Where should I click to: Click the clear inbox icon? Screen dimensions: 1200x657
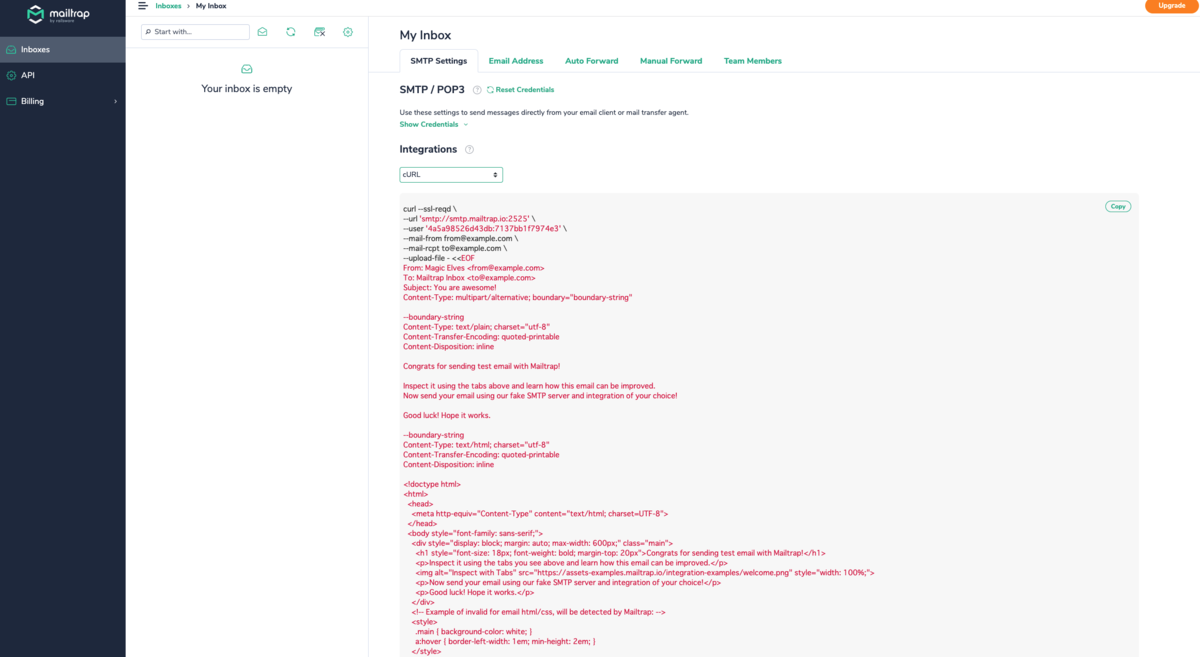click(x=320, y=32)
